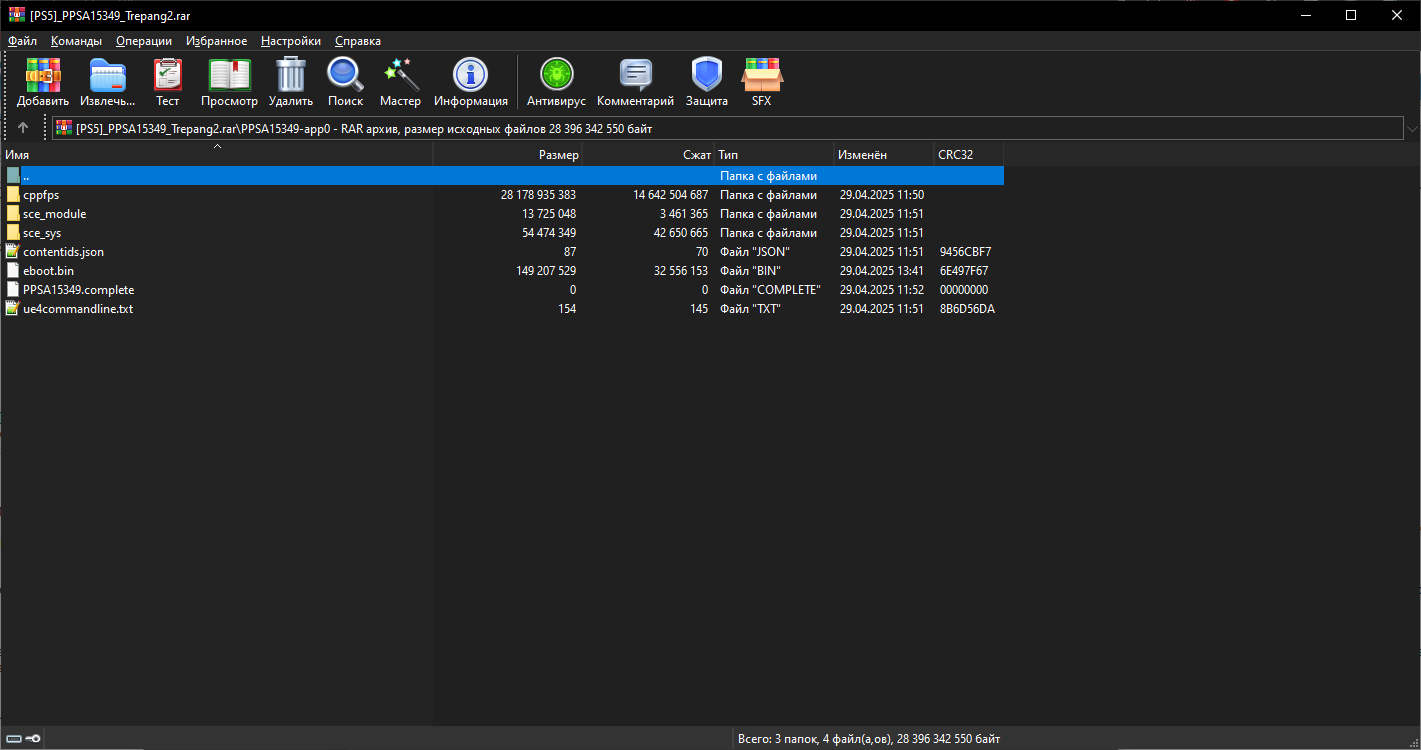Click the Извлечь (Extract) toolbar icon
This screenshot has width=1421, height=750.
coord(107,76)
